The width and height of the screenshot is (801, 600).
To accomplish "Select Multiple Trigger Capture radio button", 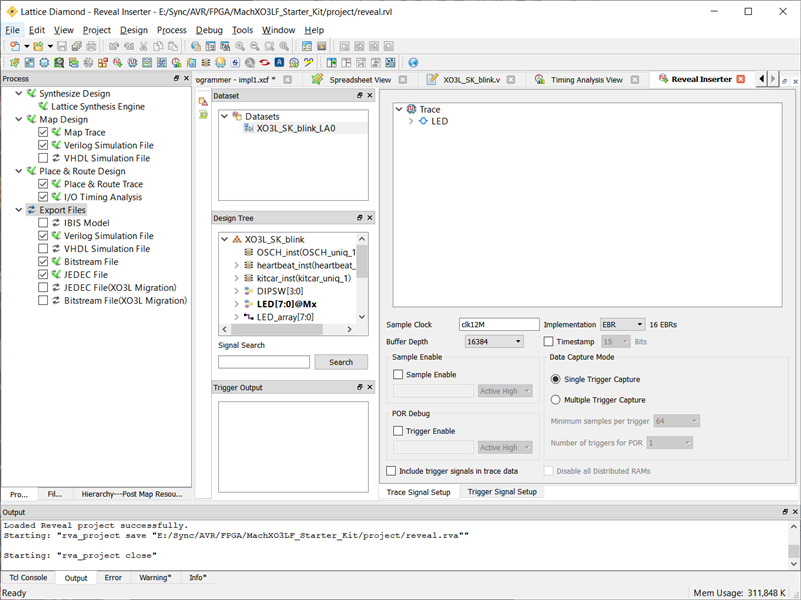I will [556, 400].
